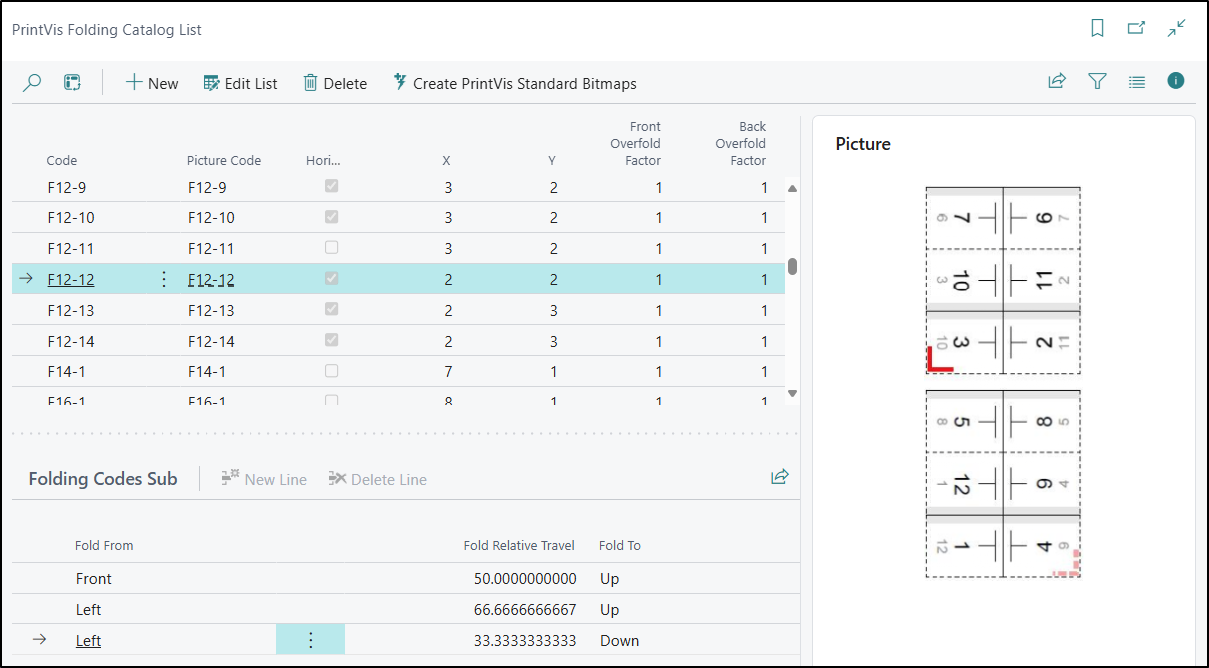Select Edit List action
This screenshot has width=1209, height=668.
click(240, 84)
